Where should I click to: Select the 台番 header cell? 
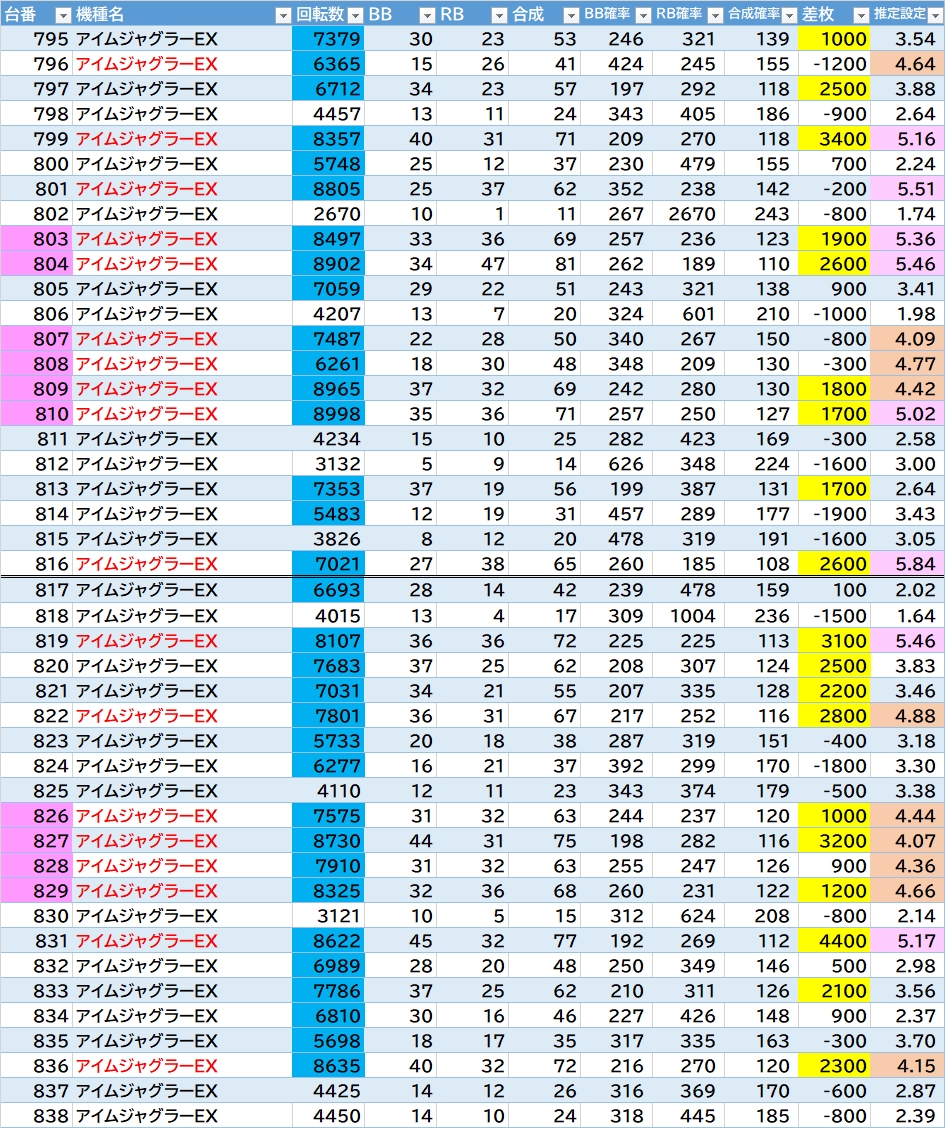tap(36, 14)
